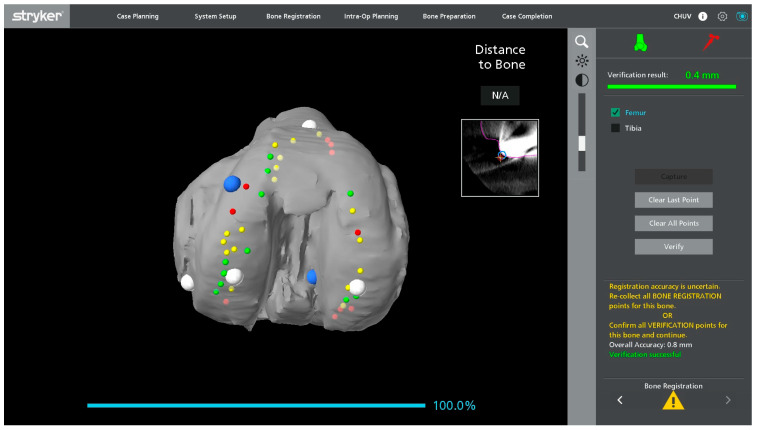Toggle the contrast half-circle icon
This screenshot has height=430, width=757.
coord(582,80)
